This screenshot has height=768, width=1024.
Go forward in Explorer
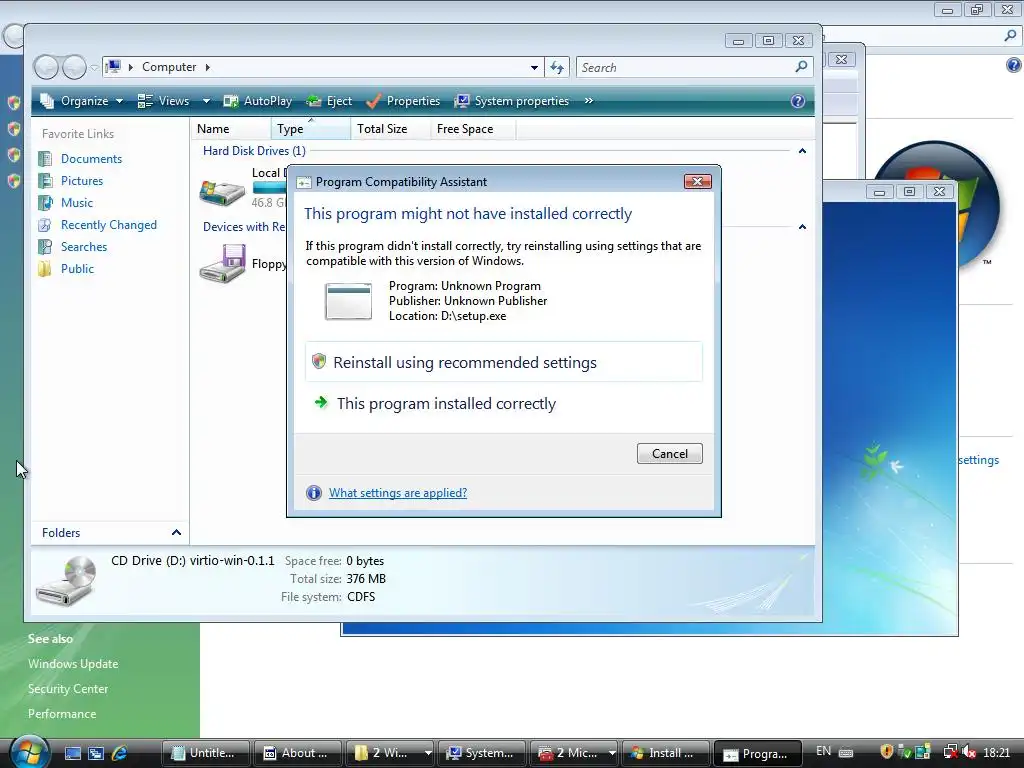click(x=74, y=67)
